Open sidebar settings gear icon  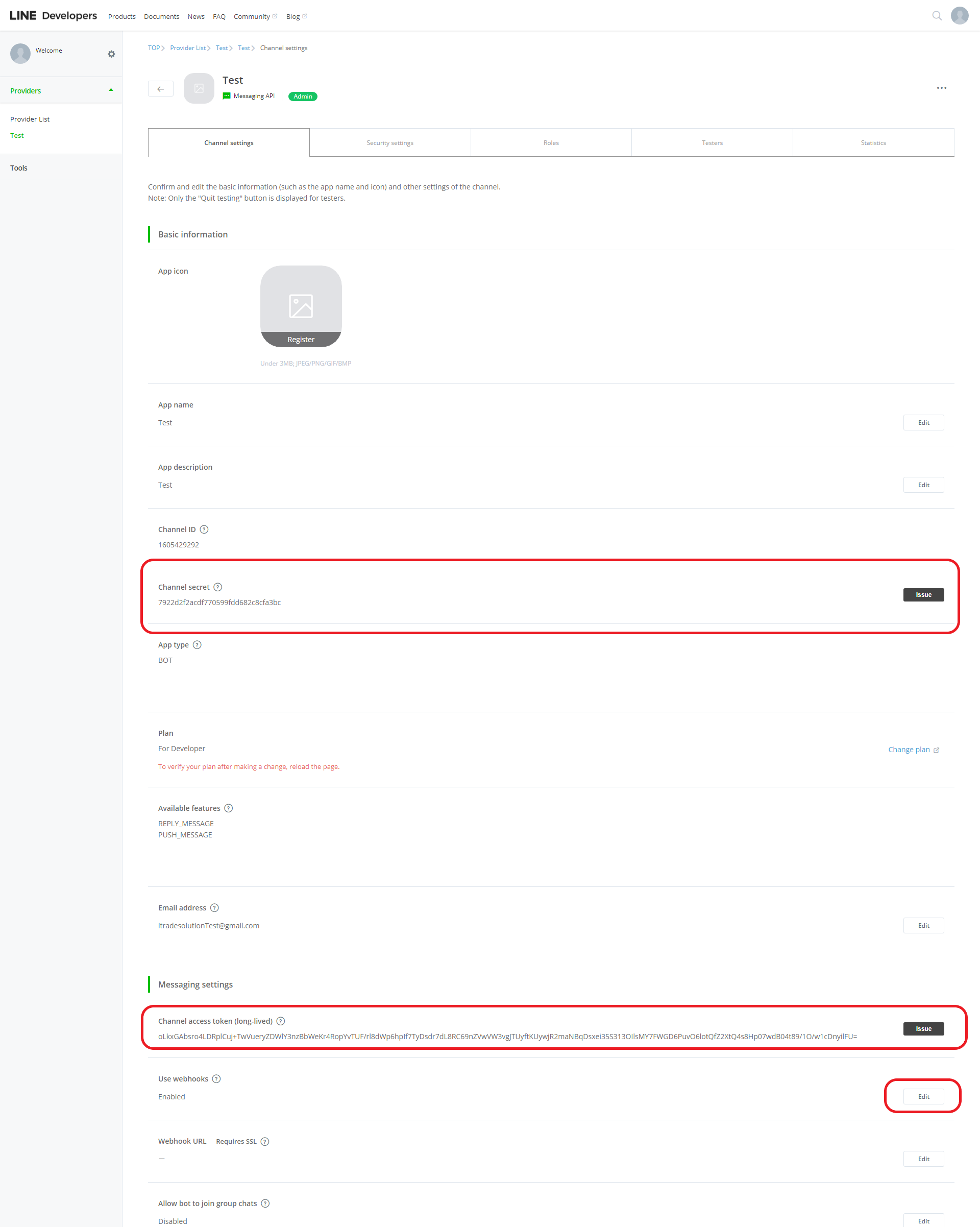[x=111, y=54]
